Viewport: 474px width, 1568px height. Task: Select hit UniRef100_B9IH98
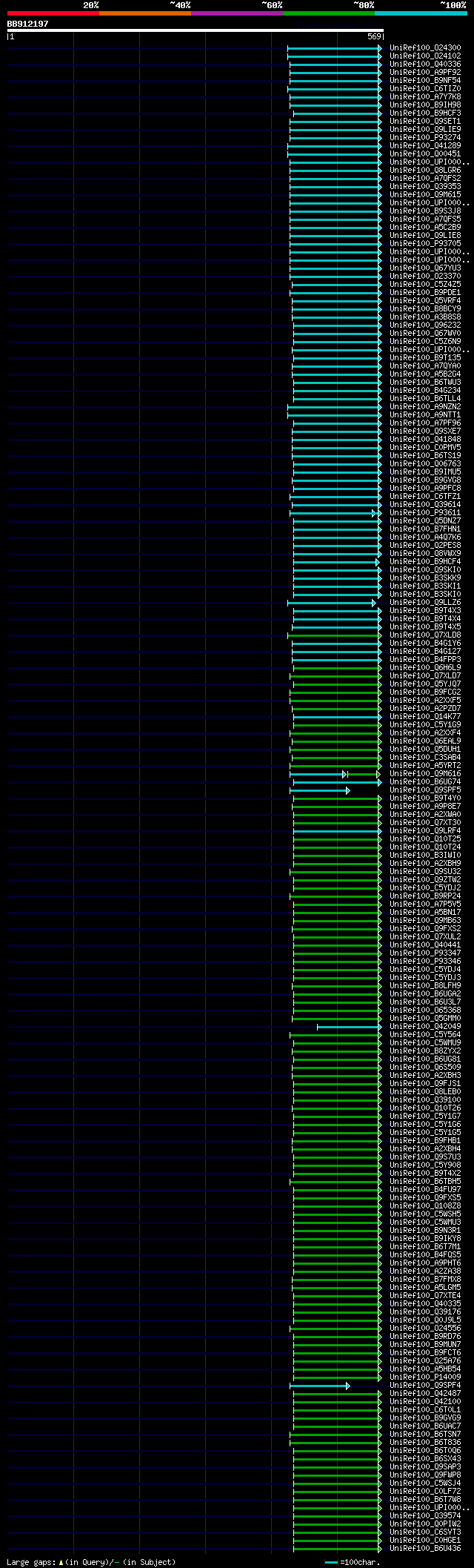point(425,105)
